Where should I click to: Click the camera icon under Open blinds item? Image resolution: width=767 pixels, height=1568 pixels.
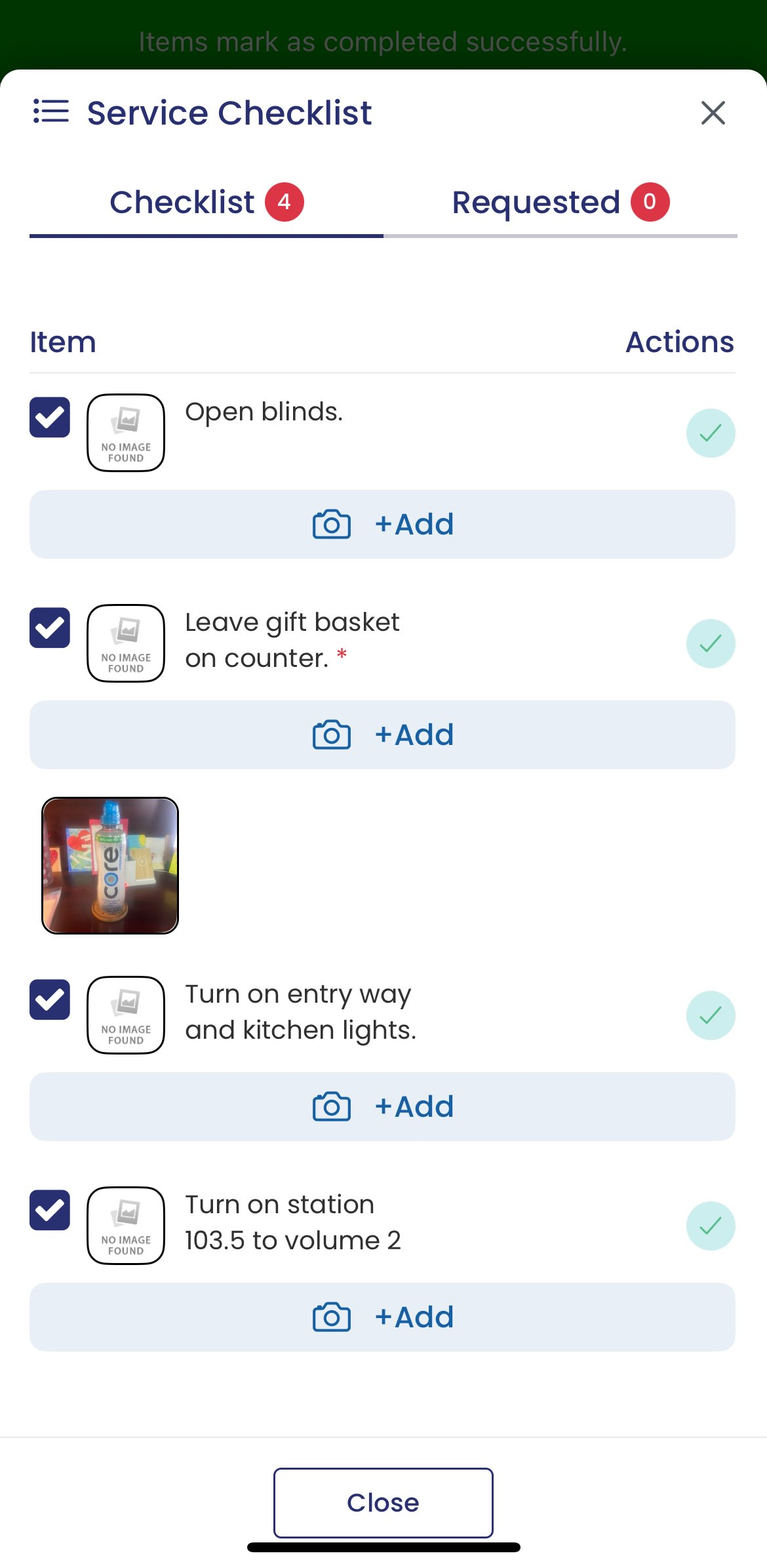(332, 524)
